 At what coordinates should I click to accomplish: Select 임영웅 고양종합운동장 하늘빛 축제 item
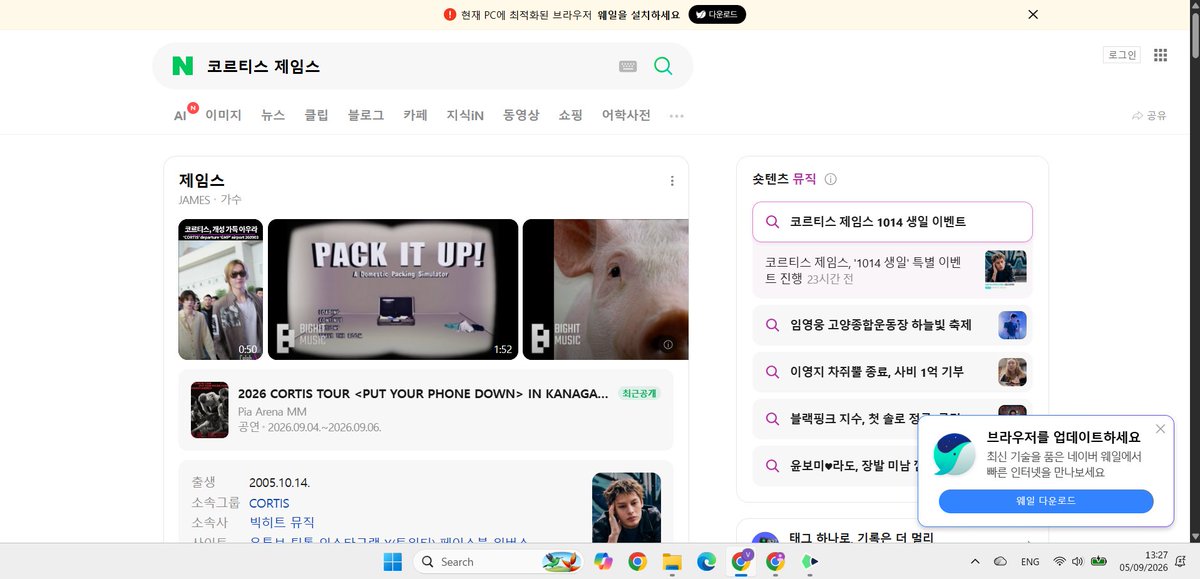point(892,325)
